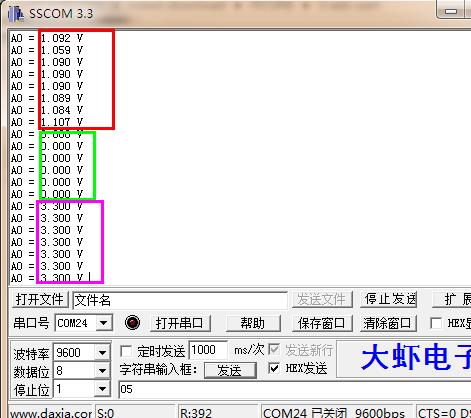Click the 发送 send button
The image size is (471, 418).
pyautogui.click(x=230, y=370)
